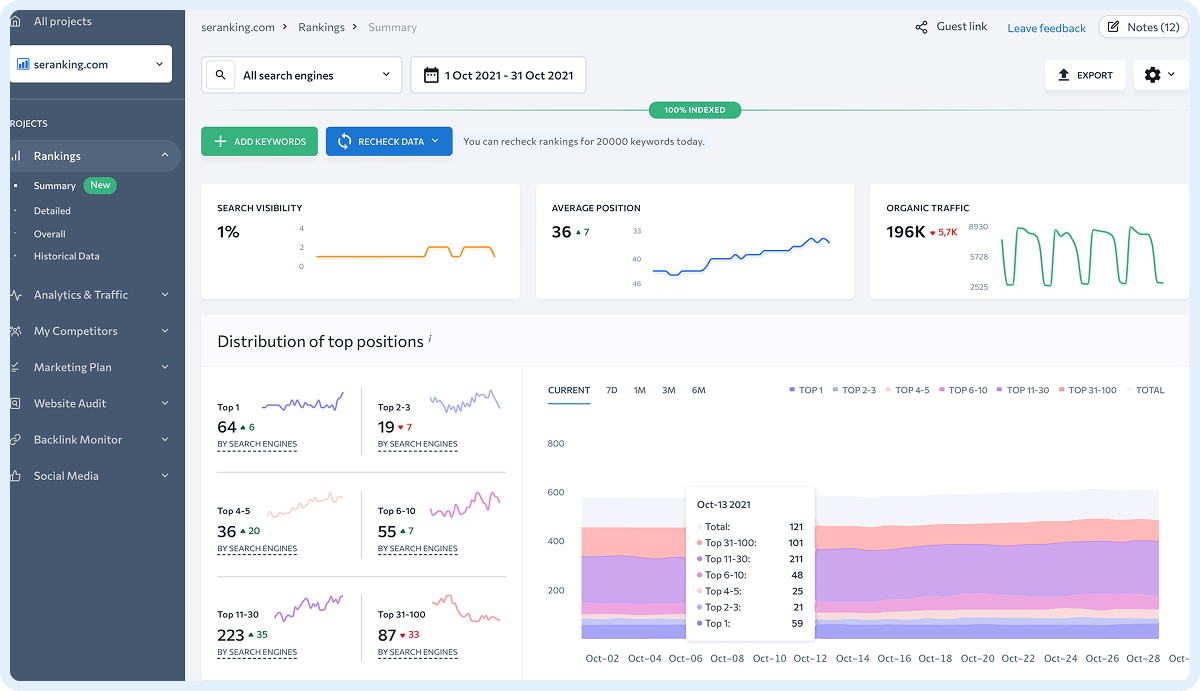
Task: Open the Historical Data submenu item
Action: click(66, 256)
